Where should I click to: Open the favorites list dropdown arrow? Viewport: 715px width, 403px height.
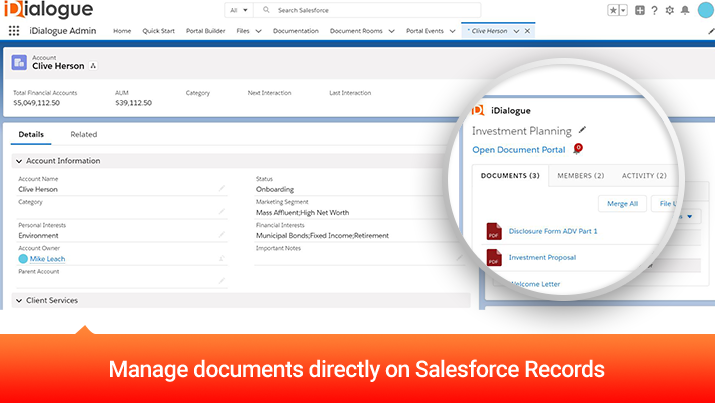coord(623,10)
